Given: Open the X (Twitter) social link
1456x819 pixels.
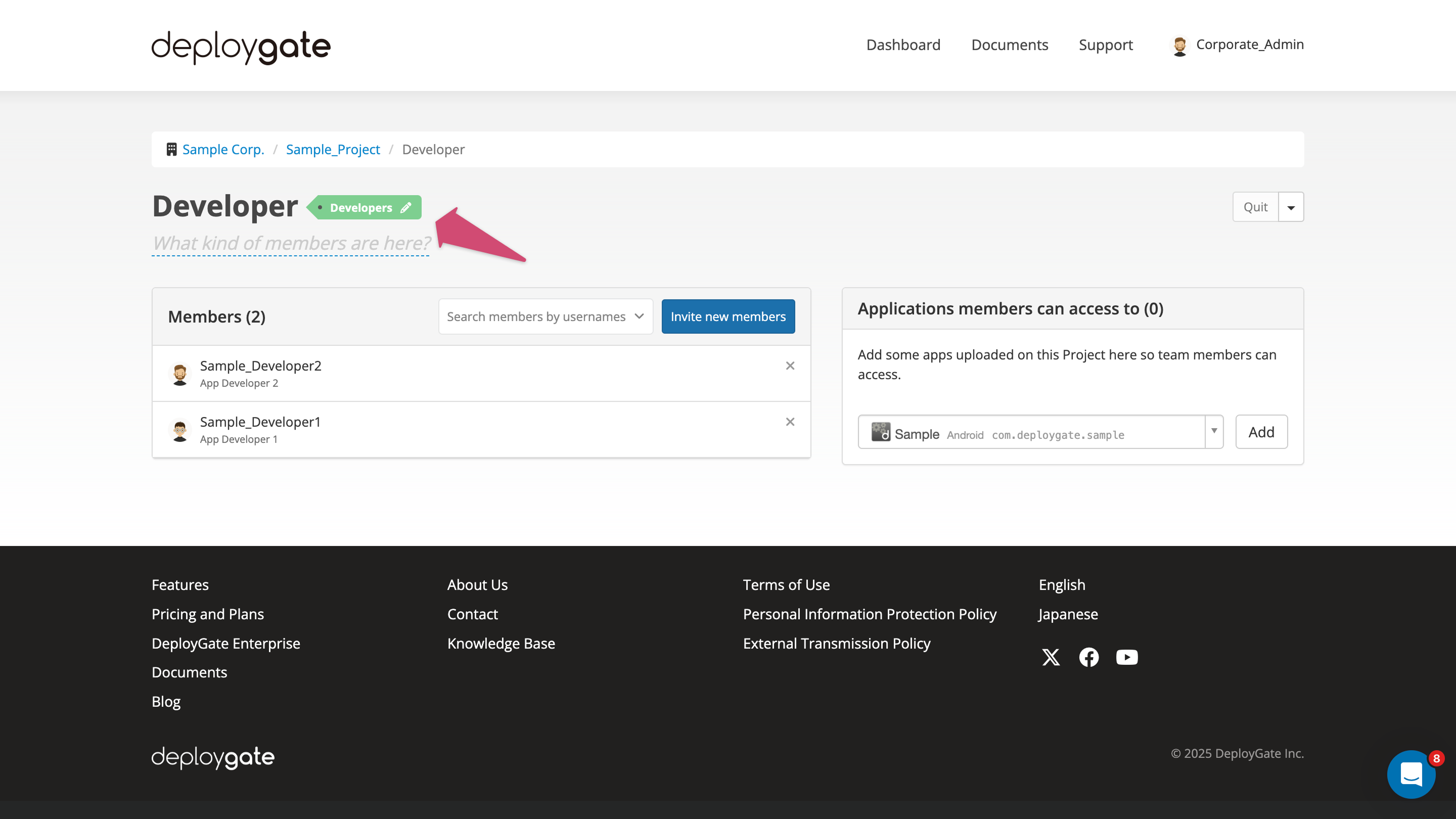Looking at the screenshot, I should coord(1051,657).
